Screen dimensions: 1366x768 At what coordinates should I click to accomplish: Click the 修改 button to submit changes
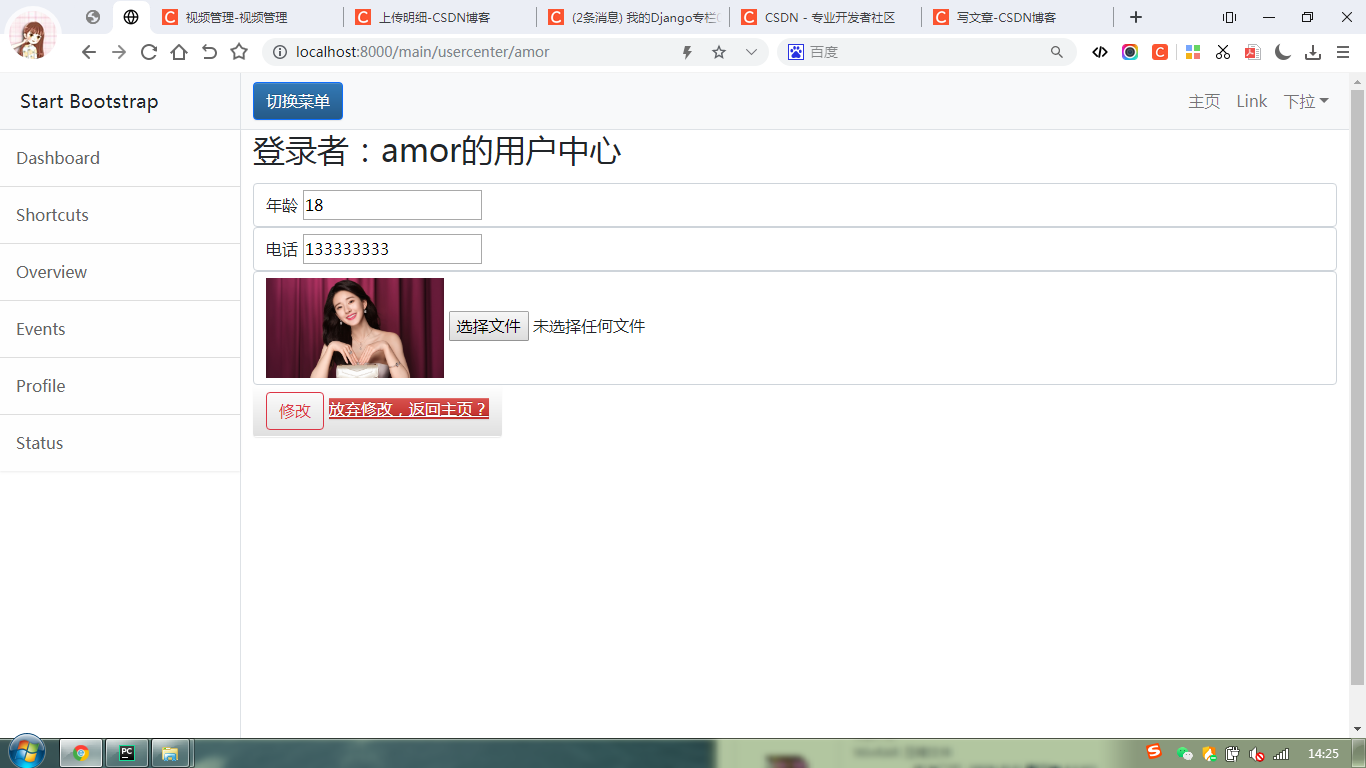click(x=294, y=411)
